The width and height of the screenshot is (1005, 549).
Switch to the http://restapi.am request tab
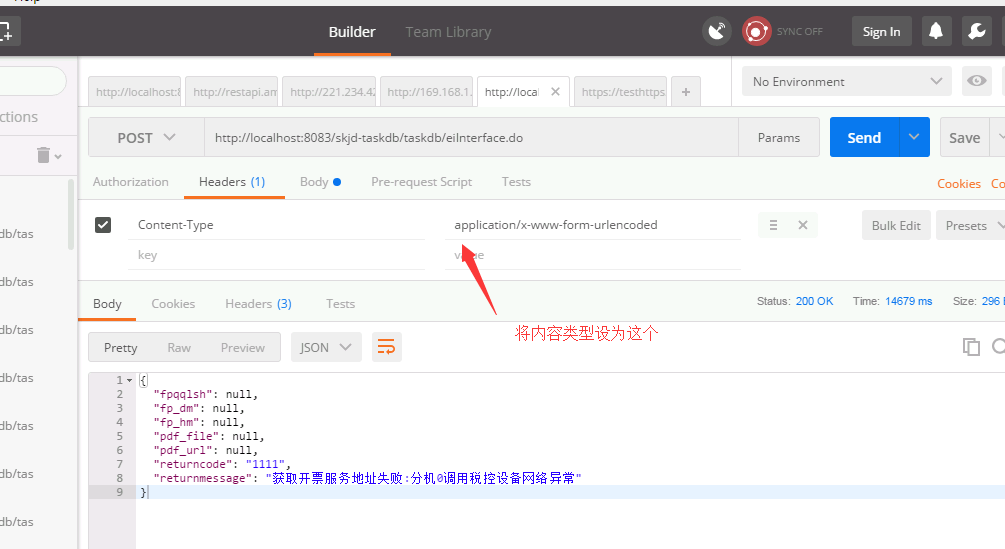point(232,92)
